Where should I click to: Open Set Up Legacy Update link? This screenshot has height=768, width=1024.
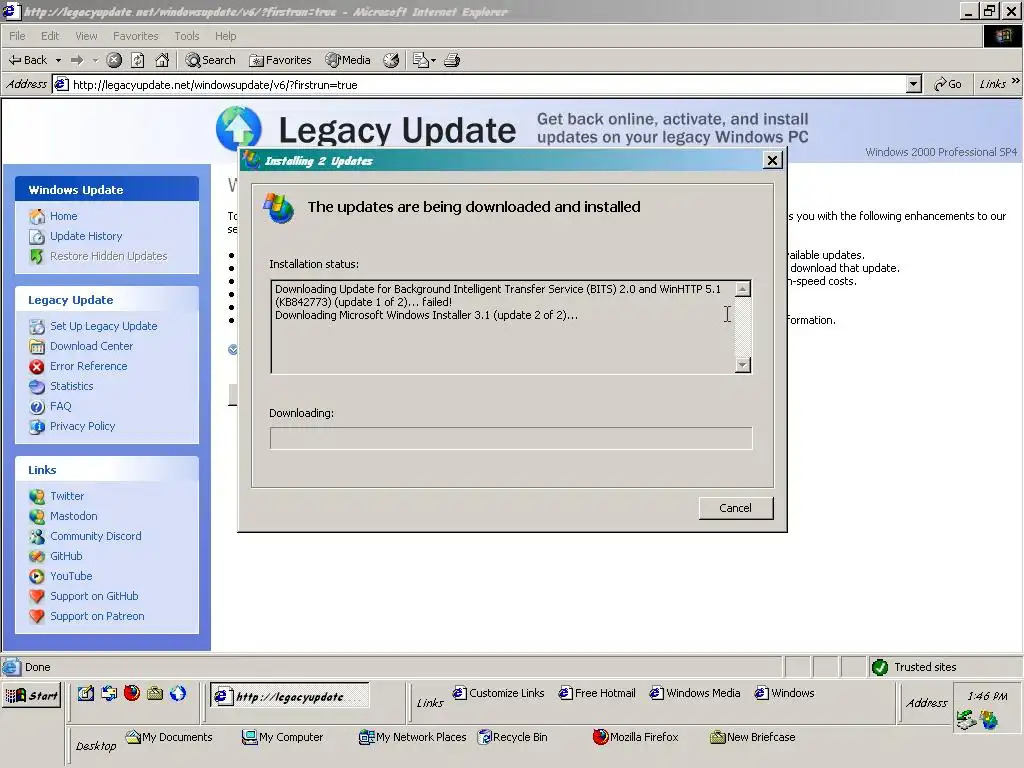[x=103, y=326]
